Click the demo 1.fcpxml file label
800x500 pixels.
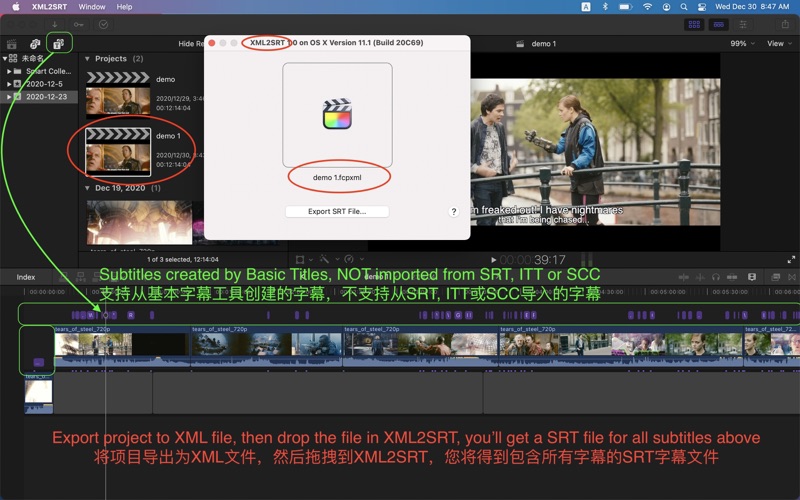click(337, 178)
